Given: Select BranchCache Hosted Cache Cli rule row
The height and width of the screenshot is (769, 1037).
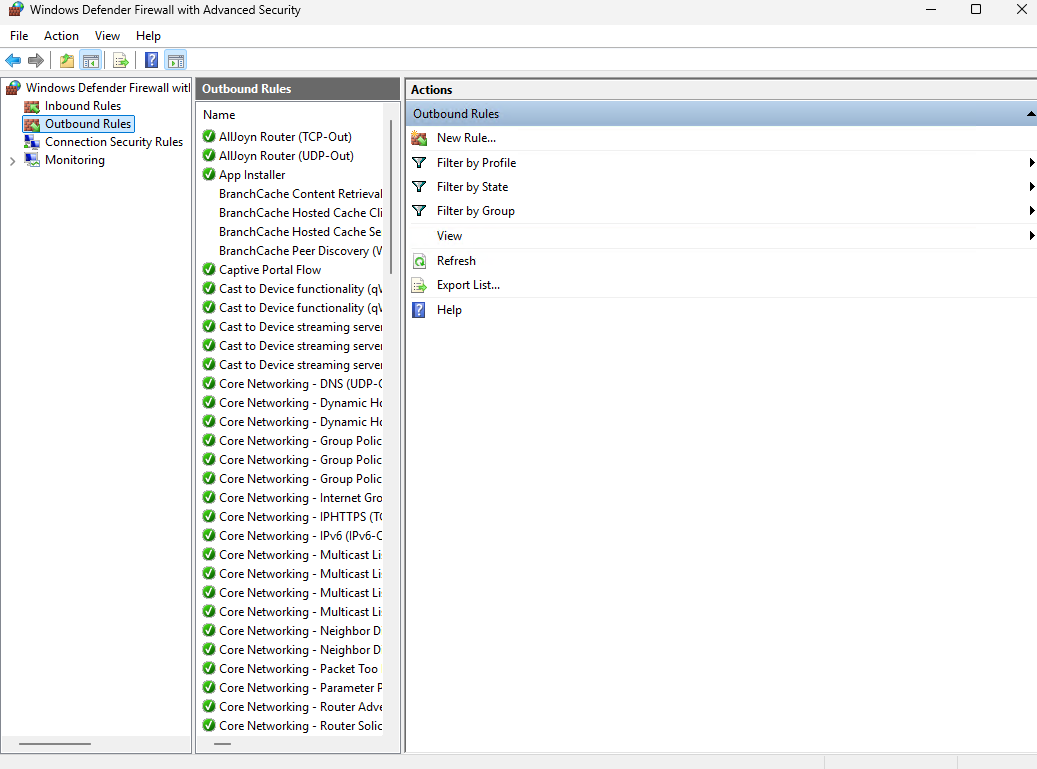Looking at the screenshot, I should click(300, 213).
